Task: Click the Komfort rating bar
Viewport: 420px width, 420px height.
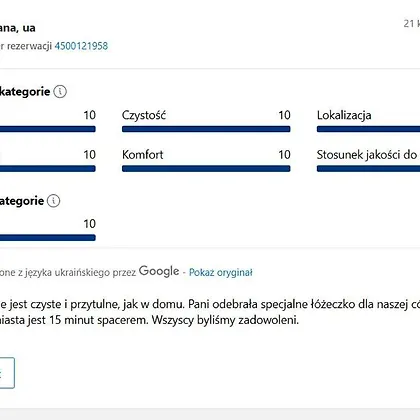Action: (x=206, y=169)
